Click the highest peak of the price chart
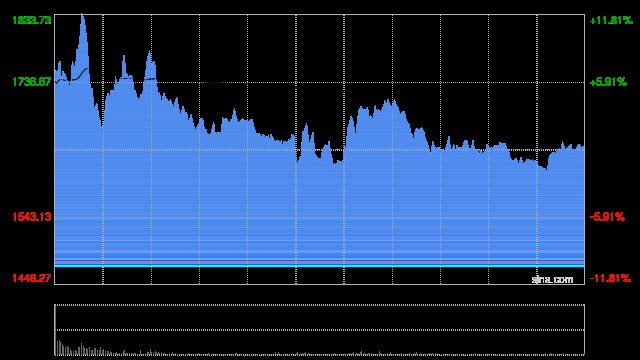This screenshot has height=360, width=640. pyautogui.click(x=82, y=16)
